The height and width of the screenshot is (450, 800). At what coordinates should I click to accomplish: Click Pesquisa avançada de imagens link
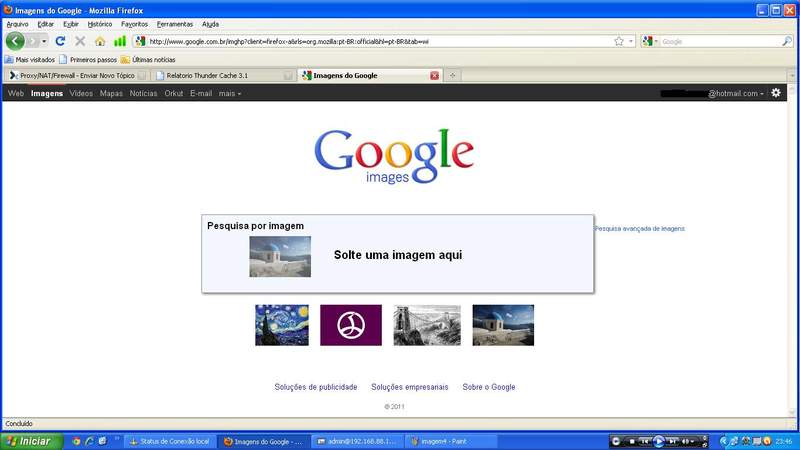(639, 229)
